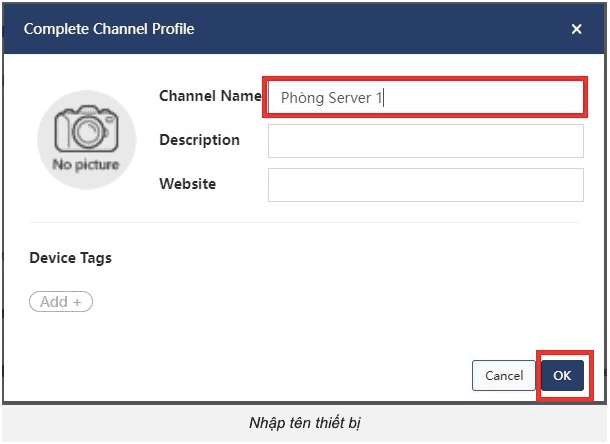This screenshot has width=610, height=444.
Task: Click the camera icon to upload picture
Action: pyautogui.click(x=85, y=130)
